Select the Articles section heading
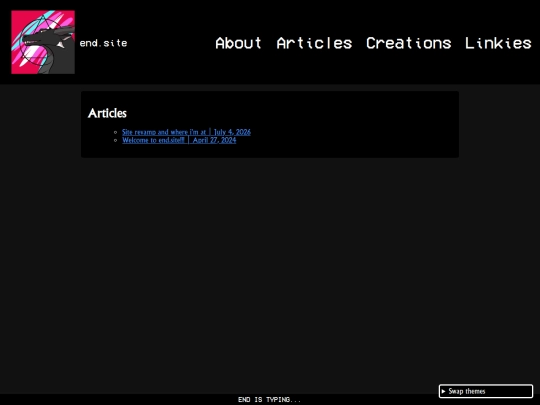Screen dimensions: 540x405 coord(107,113)
